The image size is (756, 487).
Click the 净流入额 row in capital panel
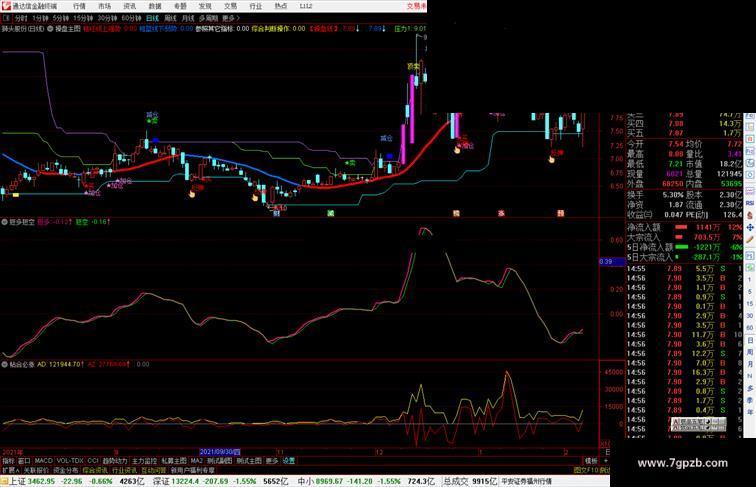coord(685,227)
